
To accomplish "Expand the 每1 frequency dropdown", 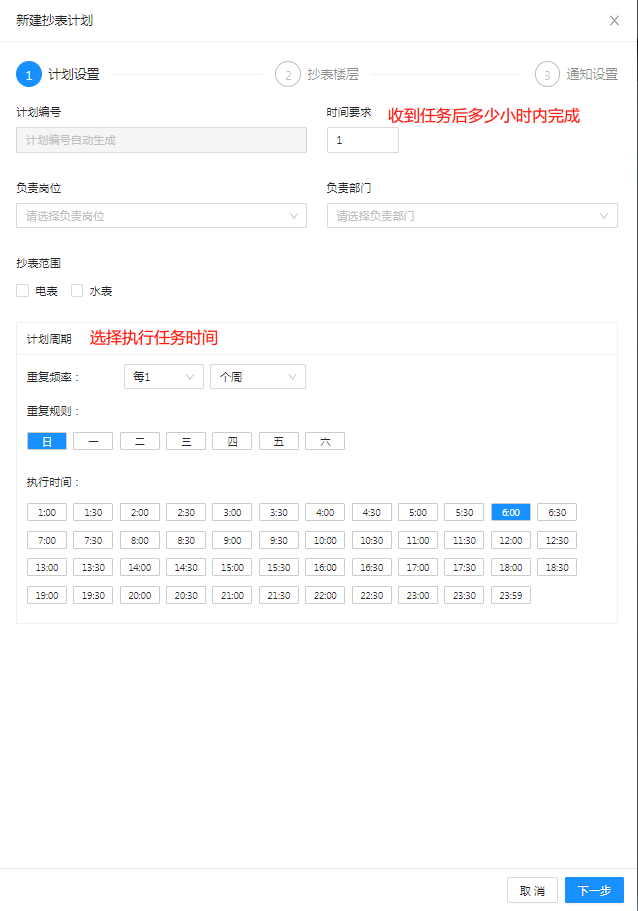I will pos(163,377).
